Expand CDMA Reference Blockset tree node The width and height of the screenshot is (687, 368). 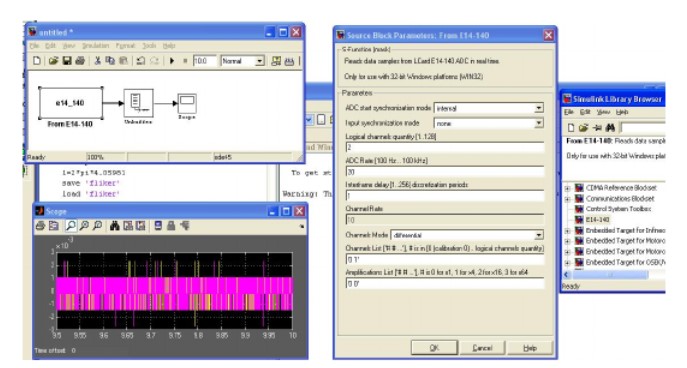point(567,188)
